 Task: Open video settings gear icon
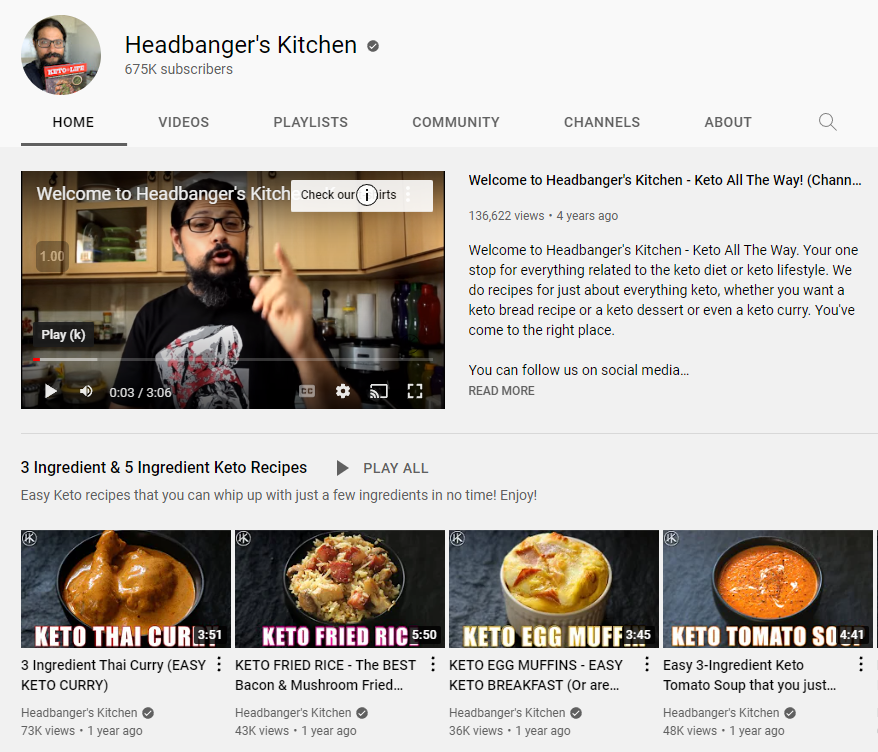[343, 391]
